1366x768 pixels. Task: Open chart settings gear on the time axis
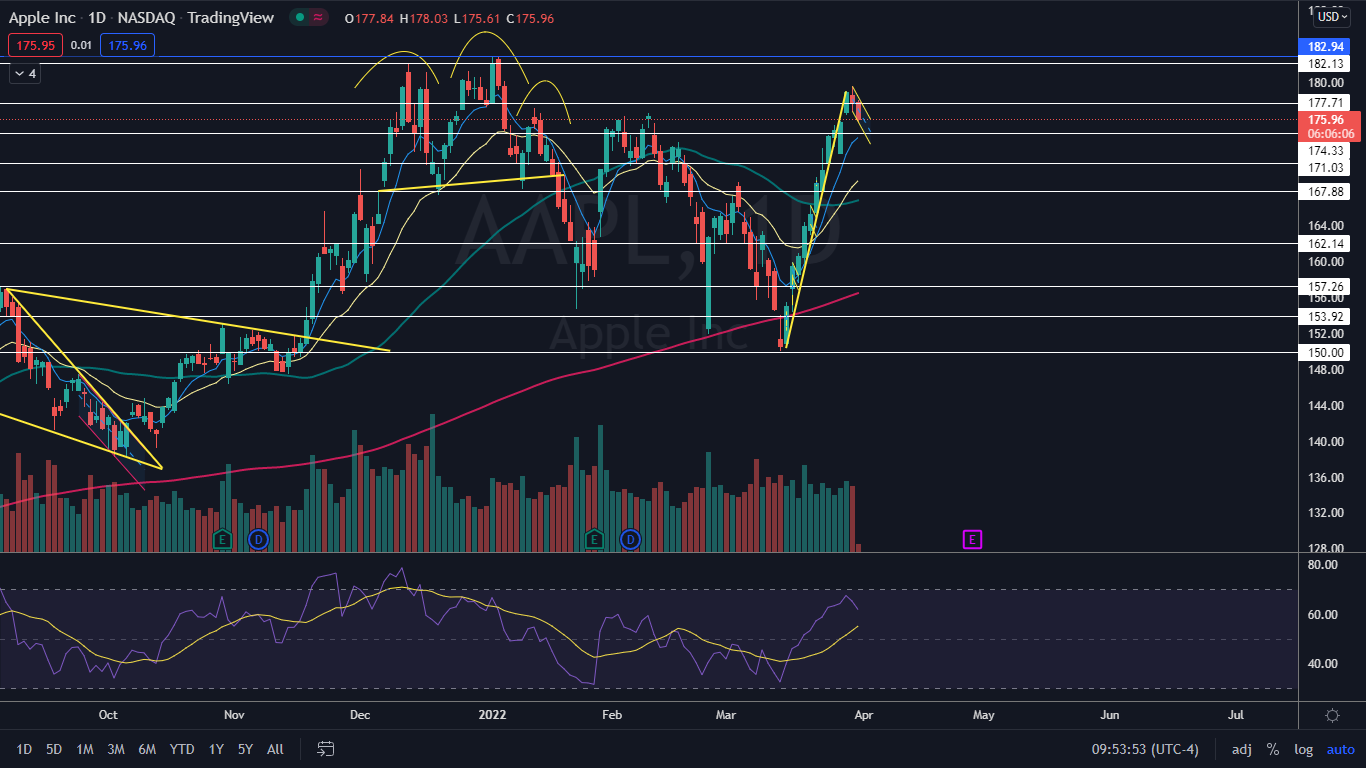coord(1332,715)
